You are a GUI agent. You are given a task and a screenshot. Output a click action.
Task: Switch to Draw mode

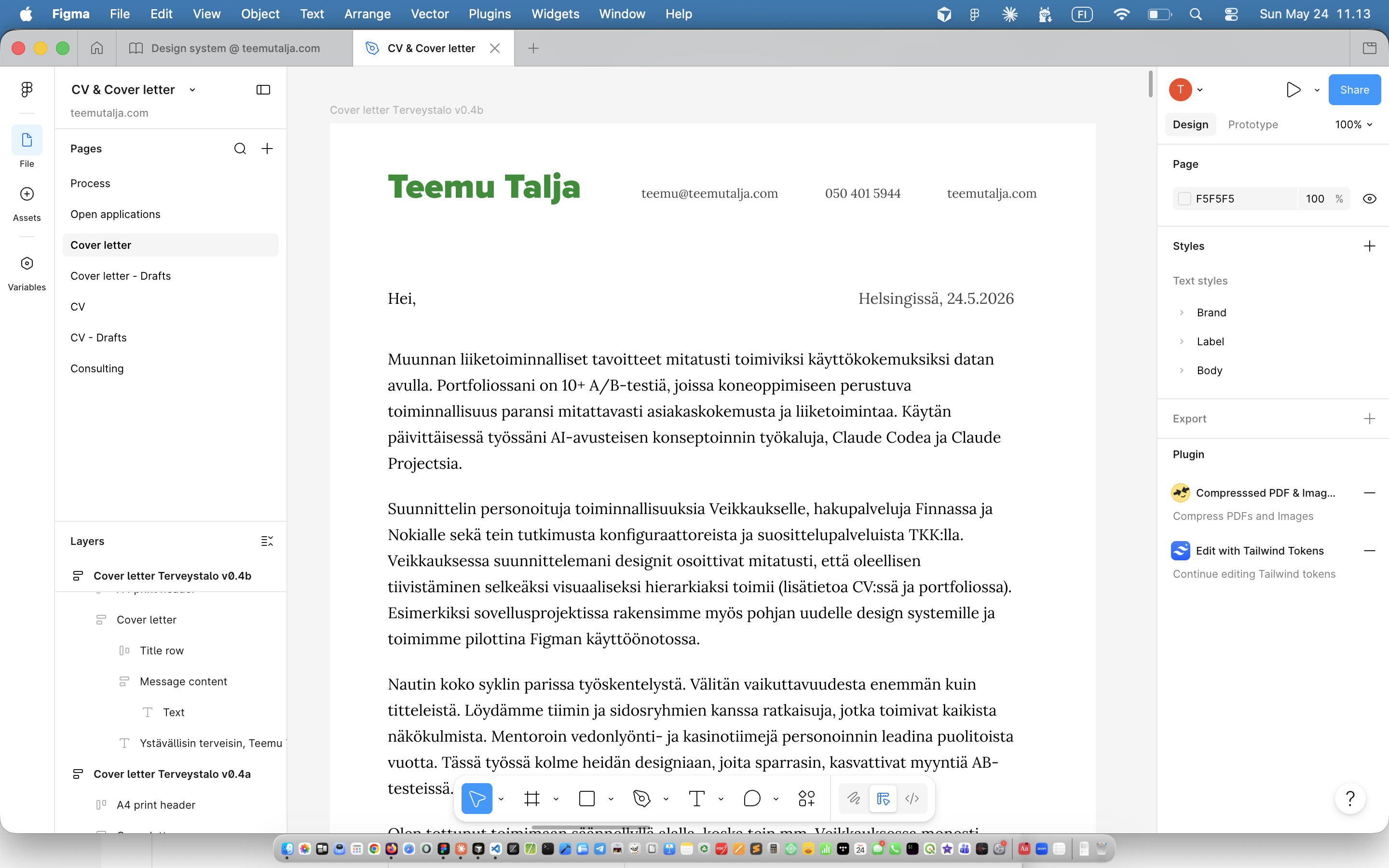[x=854, y=798]
